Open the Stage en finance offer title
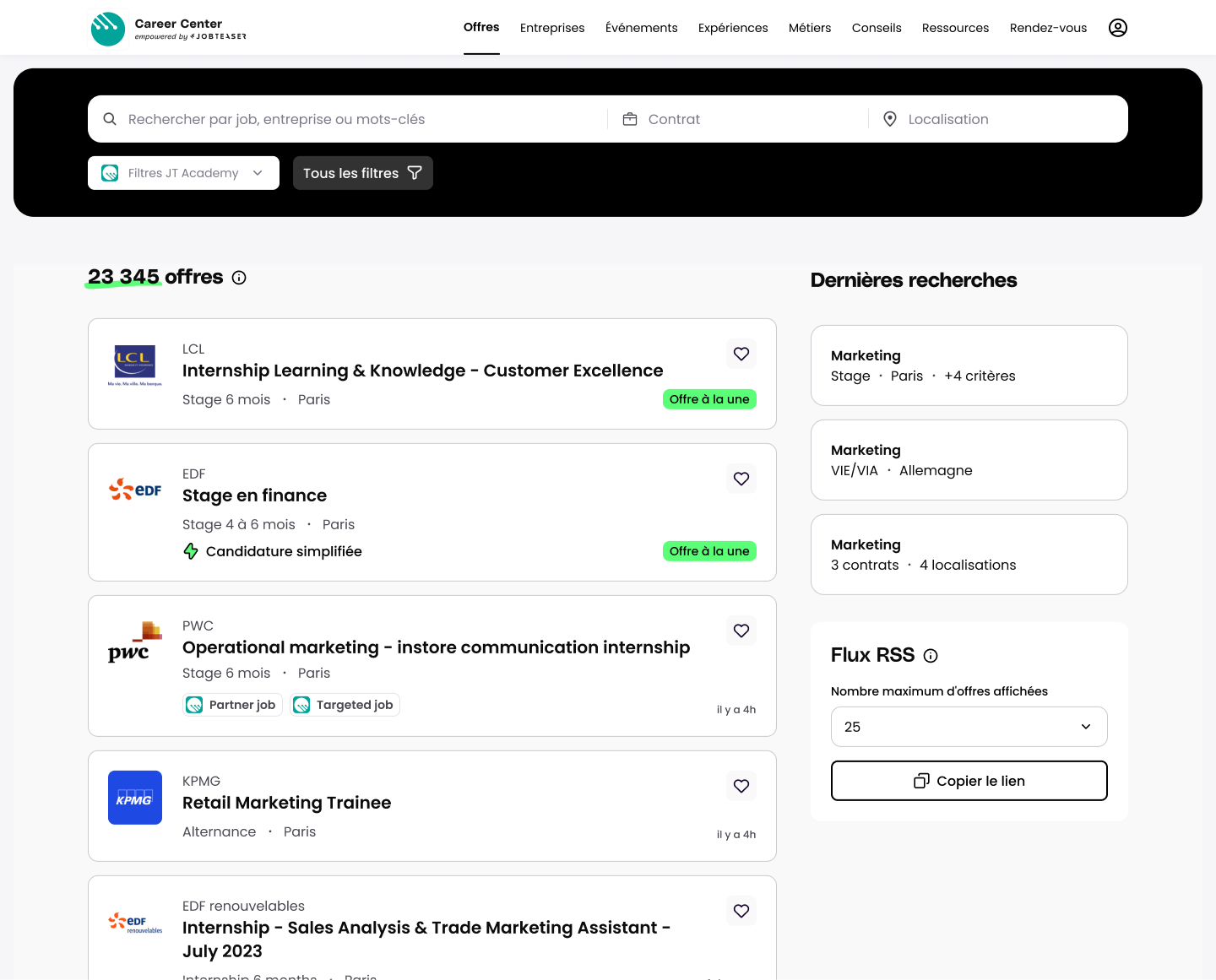Screen dimensions: 1216x980 click(254, 495)
